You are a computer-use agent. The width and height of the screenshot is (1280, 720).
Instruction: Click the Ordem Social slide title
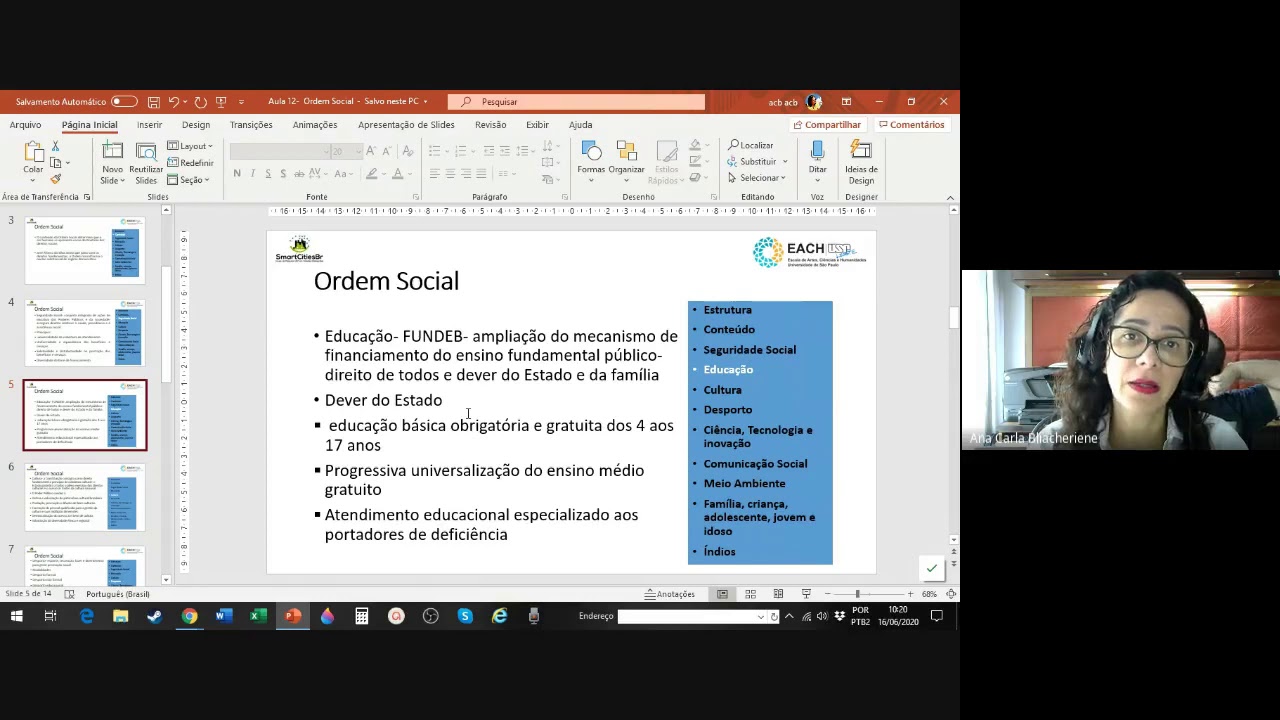[x=386, y=281]
